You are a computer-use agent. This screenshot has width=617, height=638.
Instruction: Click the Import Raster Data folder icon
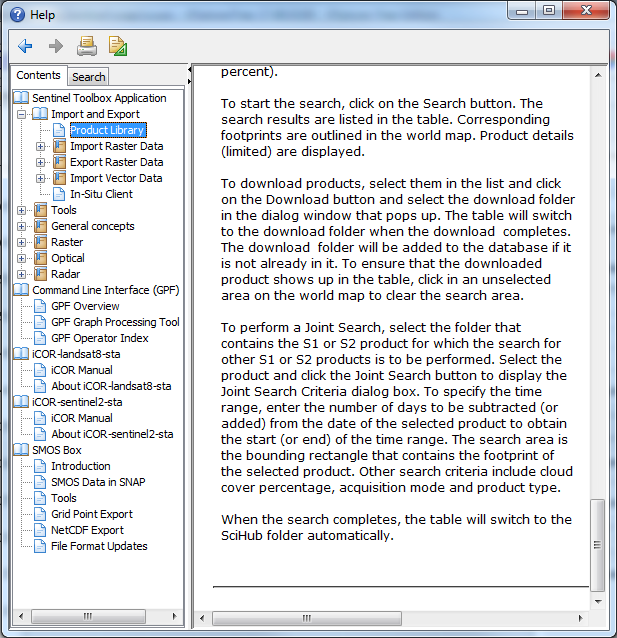point(59,146)
